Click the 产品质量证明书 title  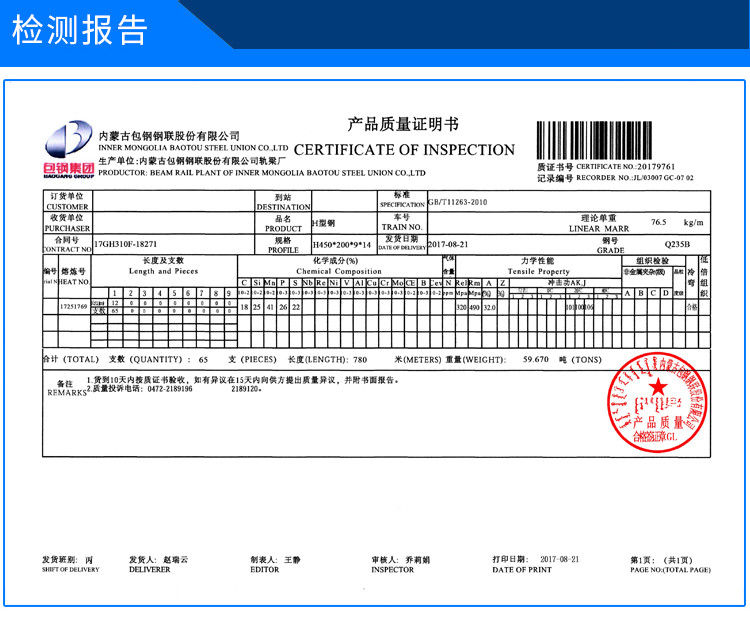pos(402,125)
